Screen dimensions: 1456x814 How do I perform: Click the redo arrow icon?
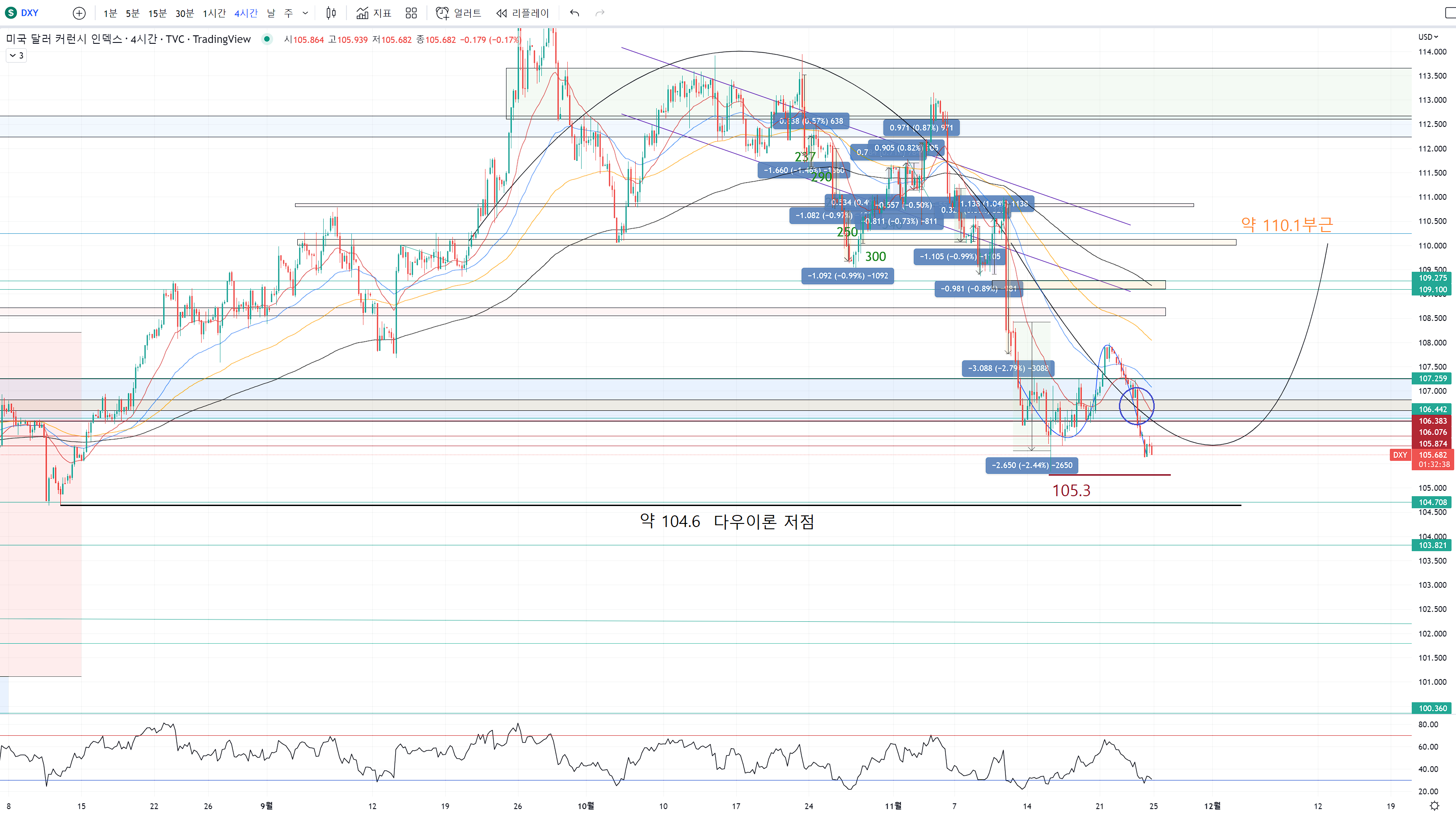pos(599,13)
